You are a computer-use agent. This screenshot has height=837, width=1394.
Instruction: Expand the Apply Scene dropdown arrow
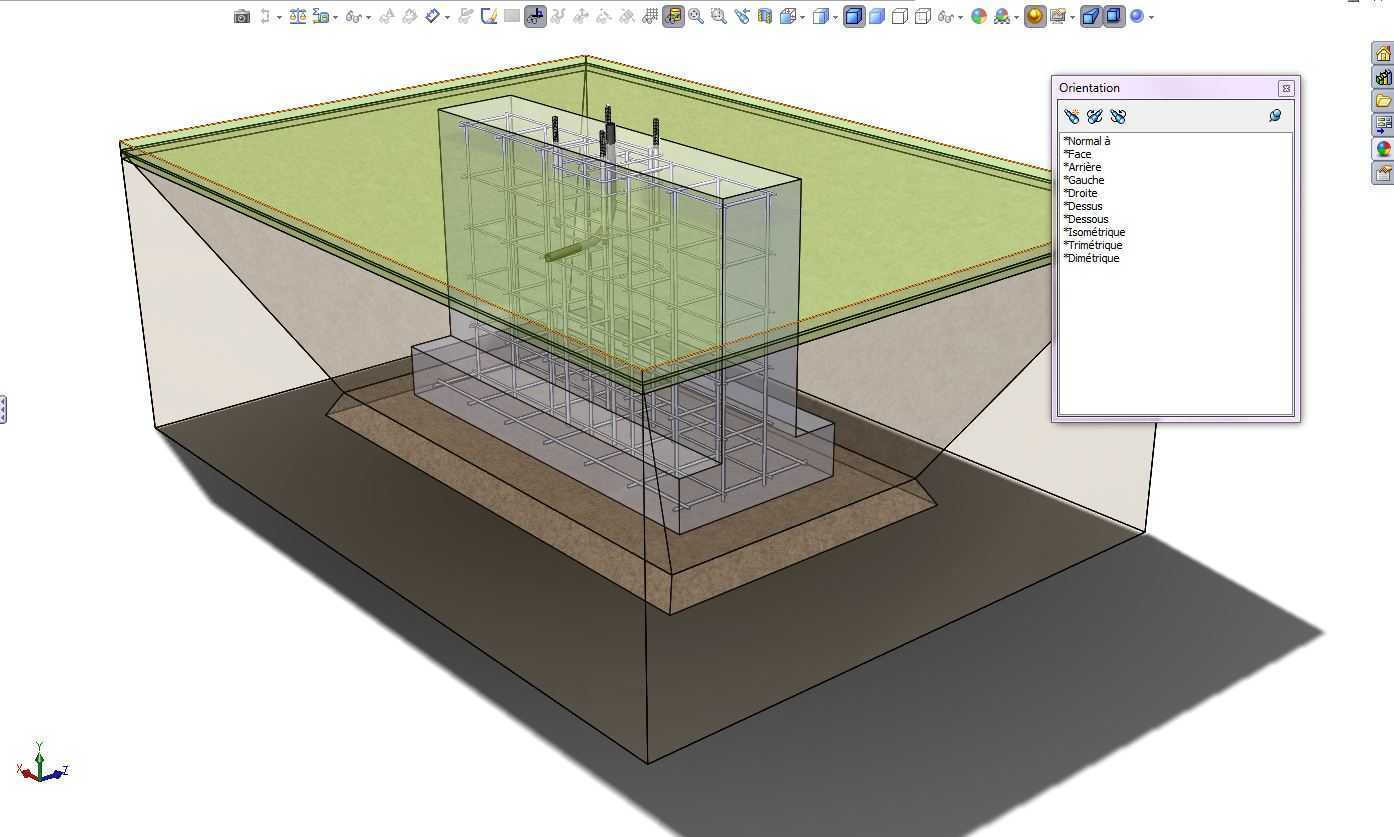pos(1016,17)
